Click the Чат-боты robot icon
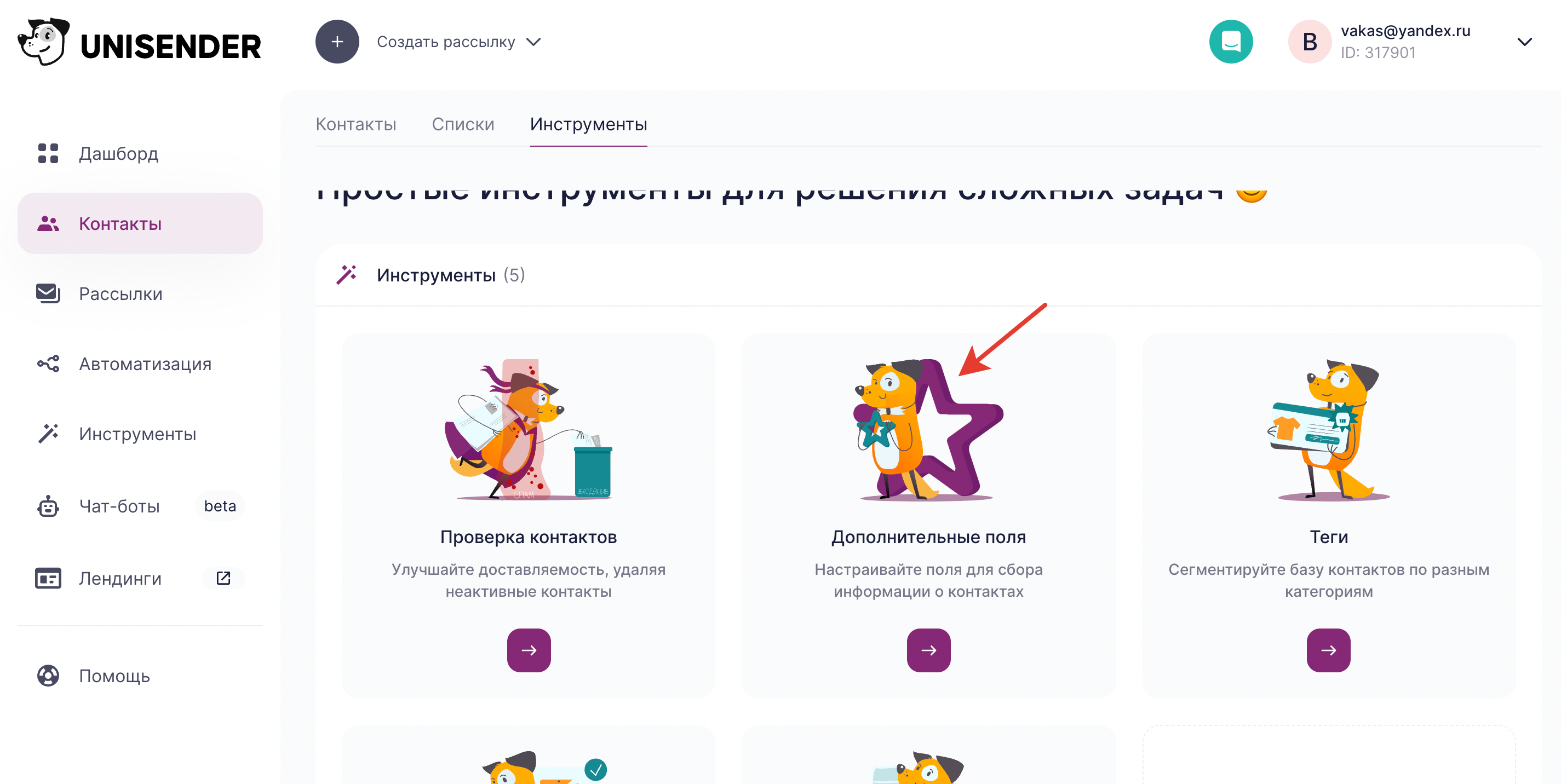The image size is (1561, 784). (48, 506)
